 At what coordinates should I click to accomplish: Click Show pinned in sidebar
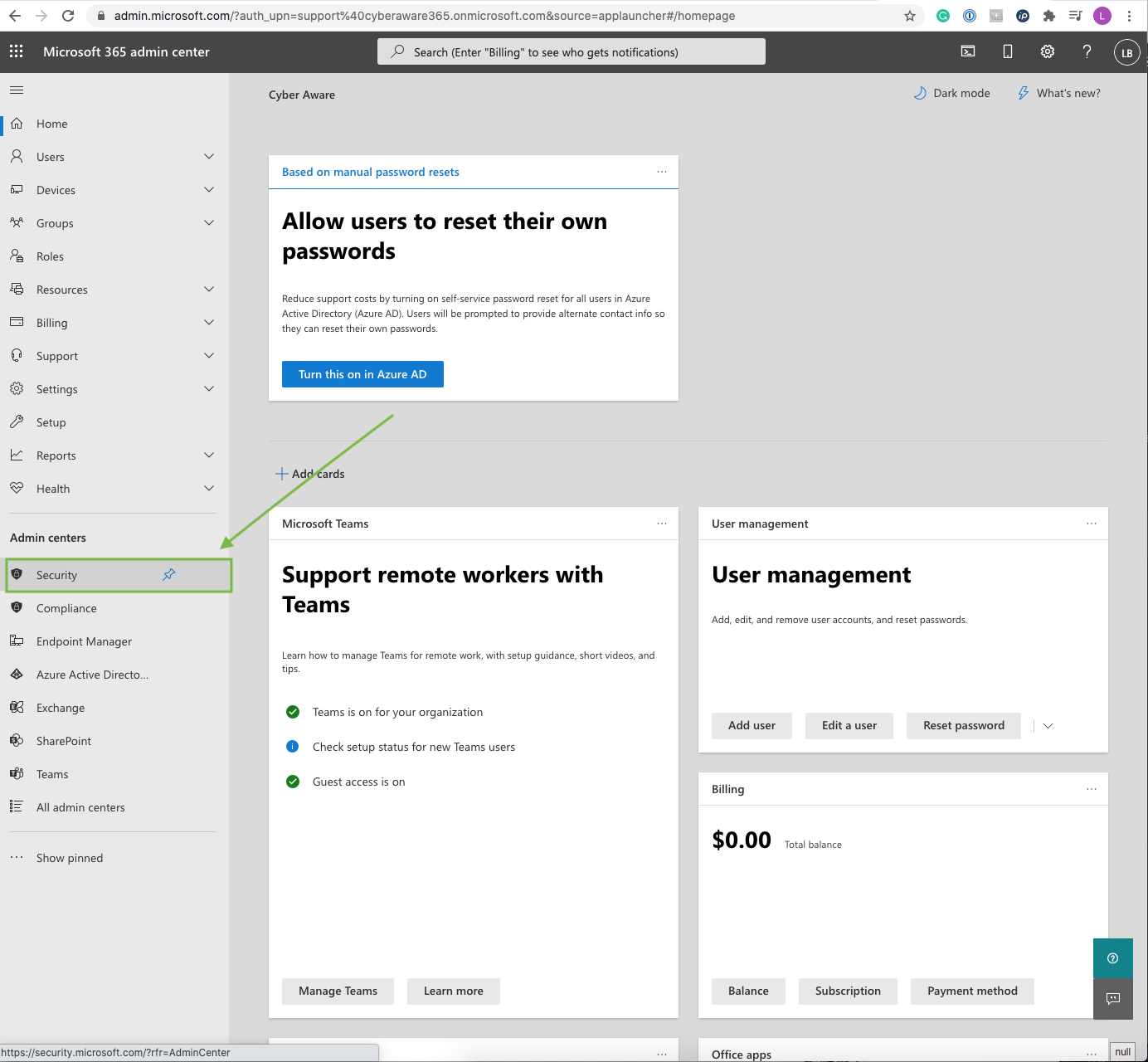pyautogui.click(x=114, y=858)
